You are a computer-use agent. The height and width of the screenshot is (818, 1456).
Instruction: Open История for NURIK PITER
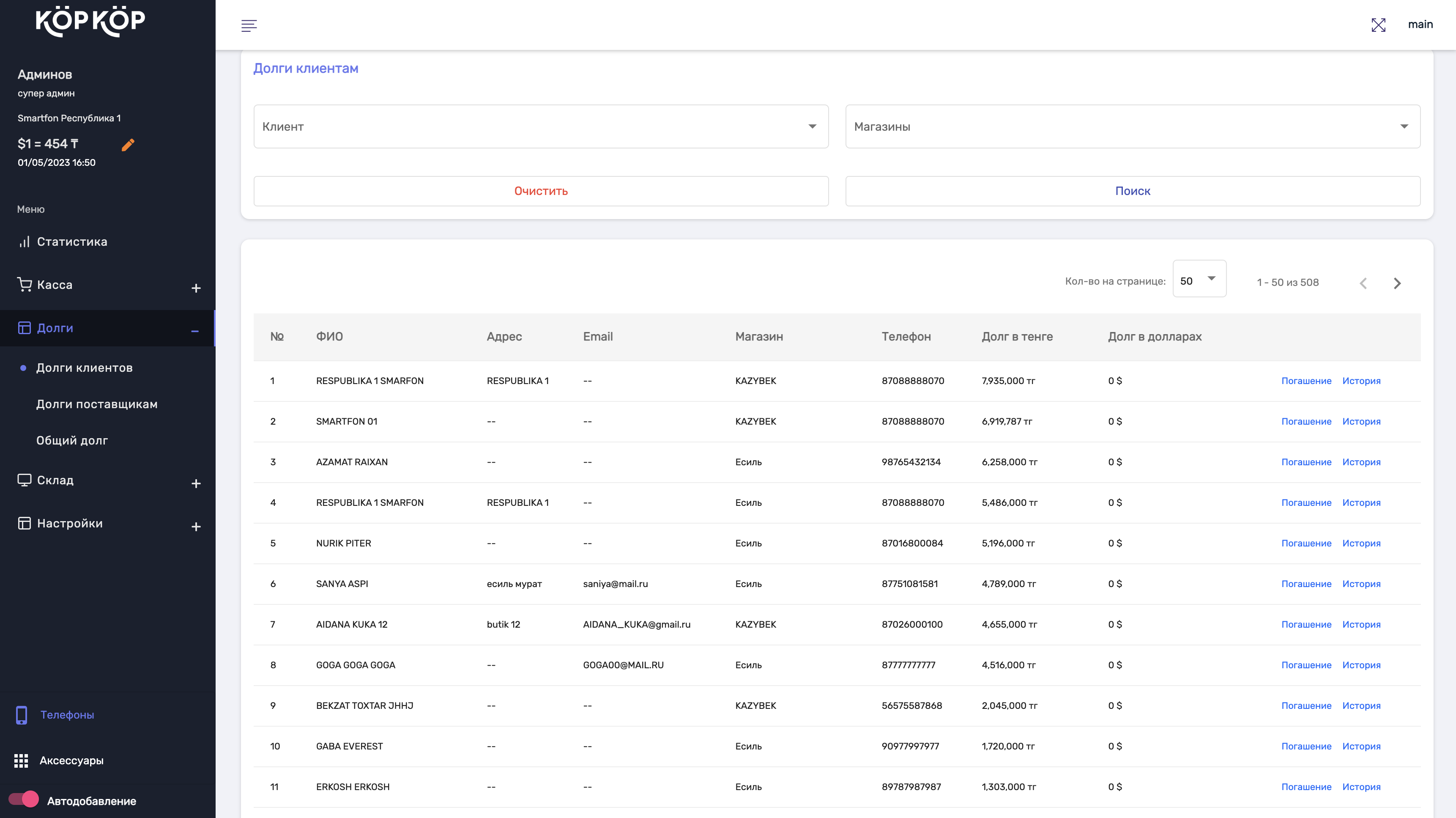[x=1361, y=543]
